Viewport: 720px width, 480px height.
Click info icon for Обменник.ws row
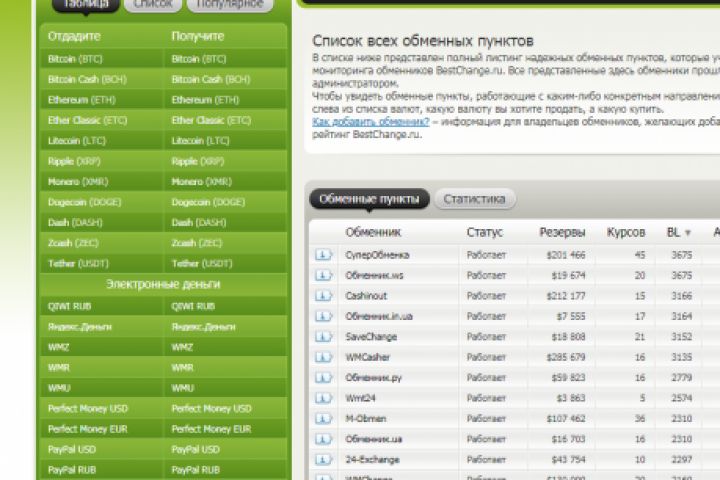tap(323, 275)
